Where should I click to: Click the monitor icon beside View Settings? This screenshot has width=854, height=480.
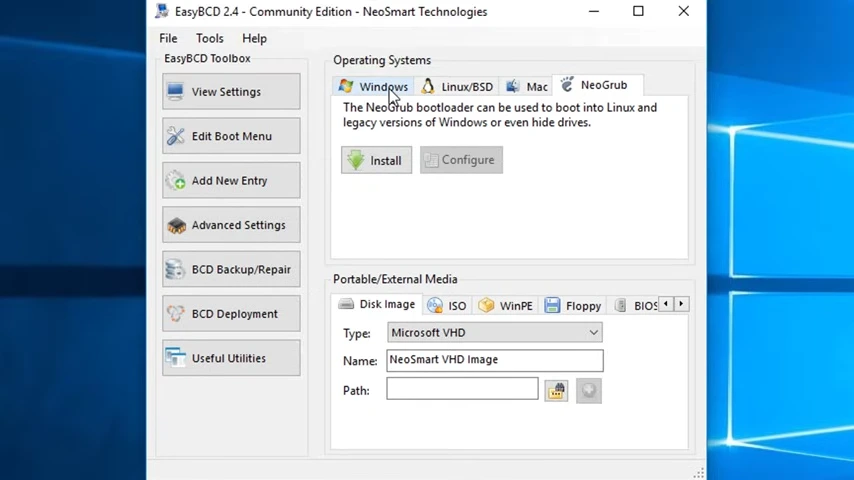(x=175, y=92)
